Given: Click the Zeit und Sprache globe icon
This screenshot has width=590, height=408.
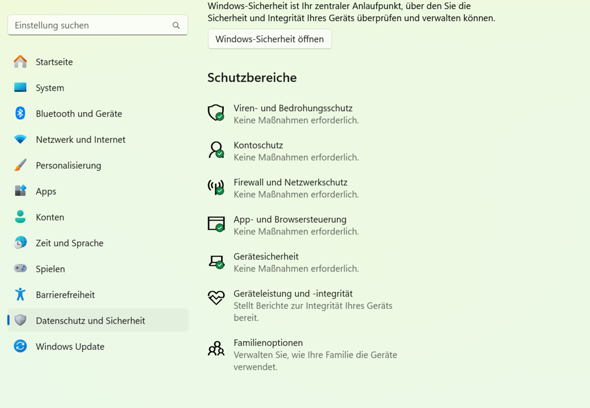Looking at the screenshot, I should [x=20, y=243].
